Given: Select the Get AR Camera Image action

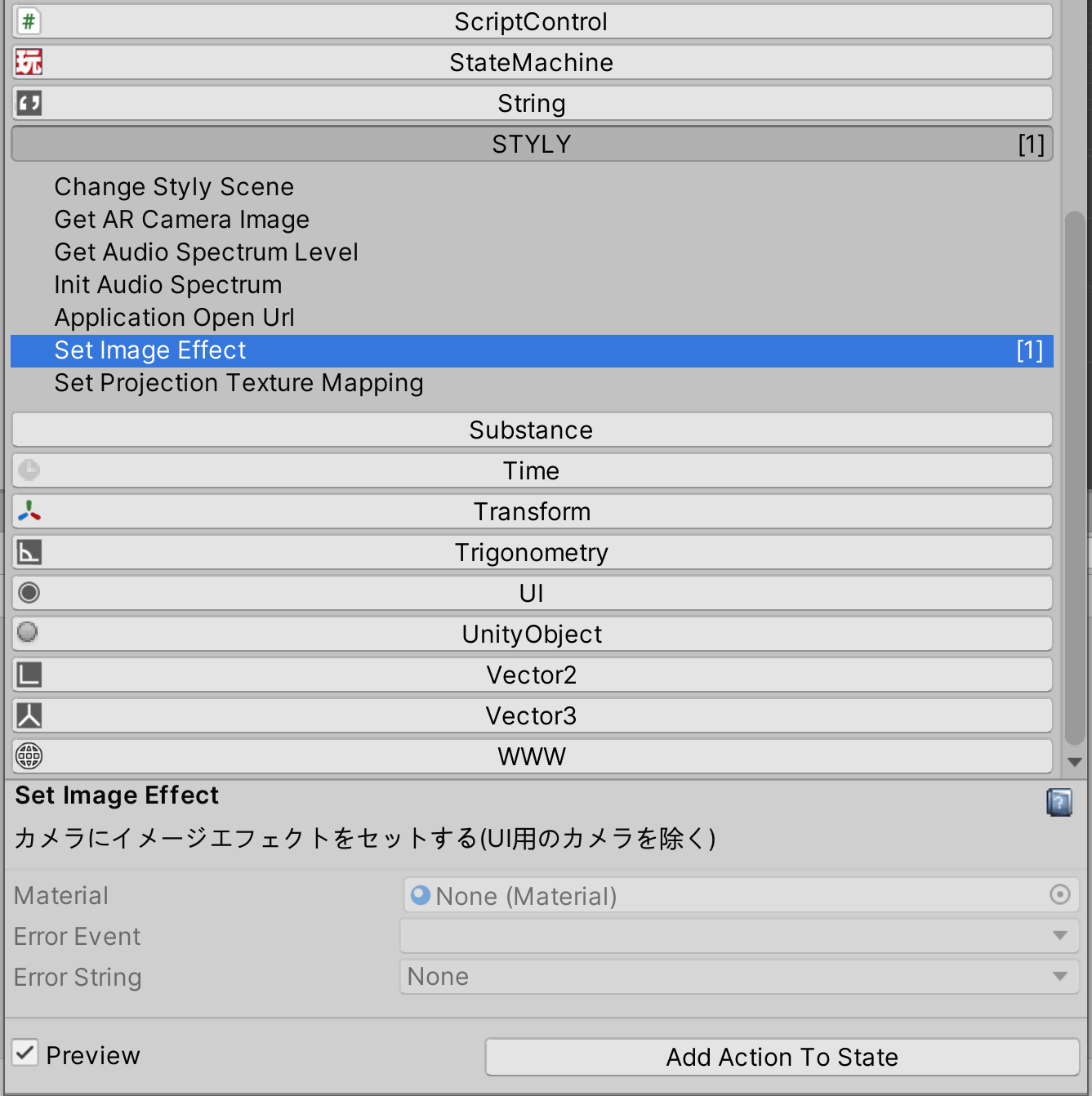Looking at the screenshot, I should [181, 219].
